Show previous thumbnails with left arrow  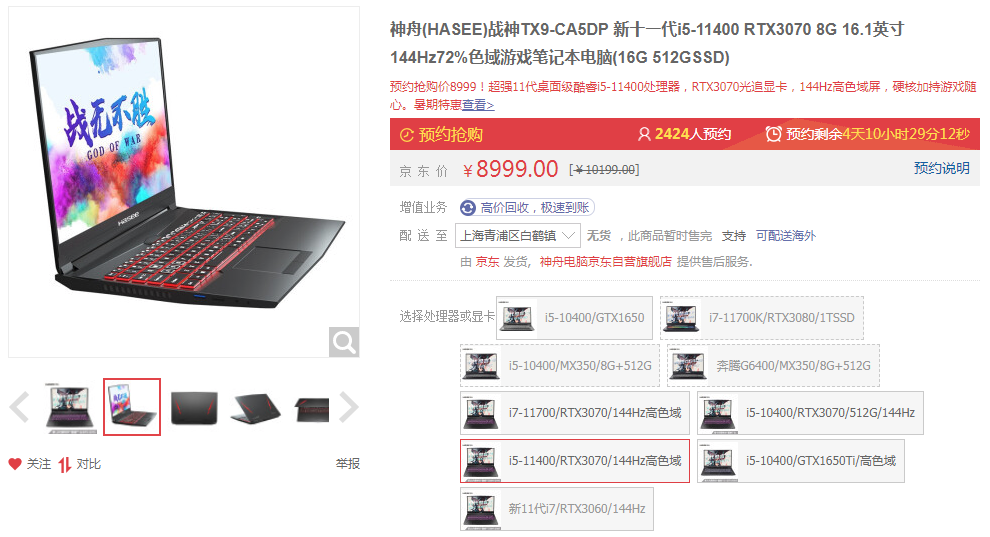click(x=20, y=407)
